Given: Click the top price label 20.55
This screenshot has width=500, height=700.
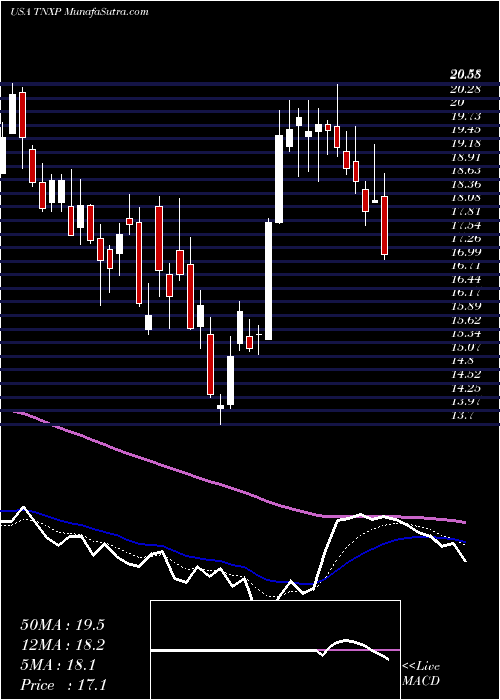Looking at the screenshot, I should point(466,76).
